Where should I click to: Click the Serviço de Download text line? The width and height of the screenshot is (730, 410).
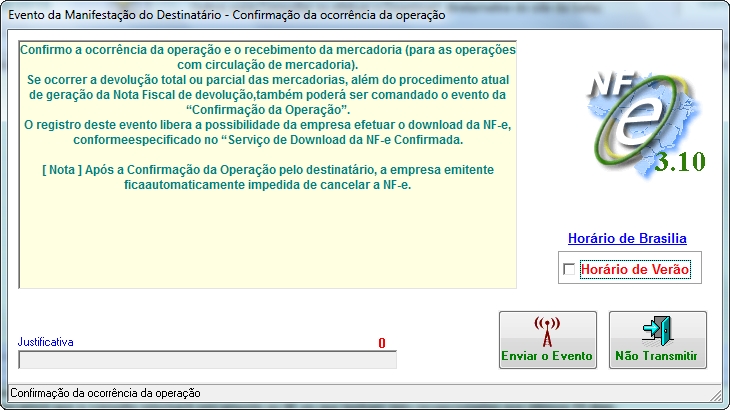tap(267, 140)
